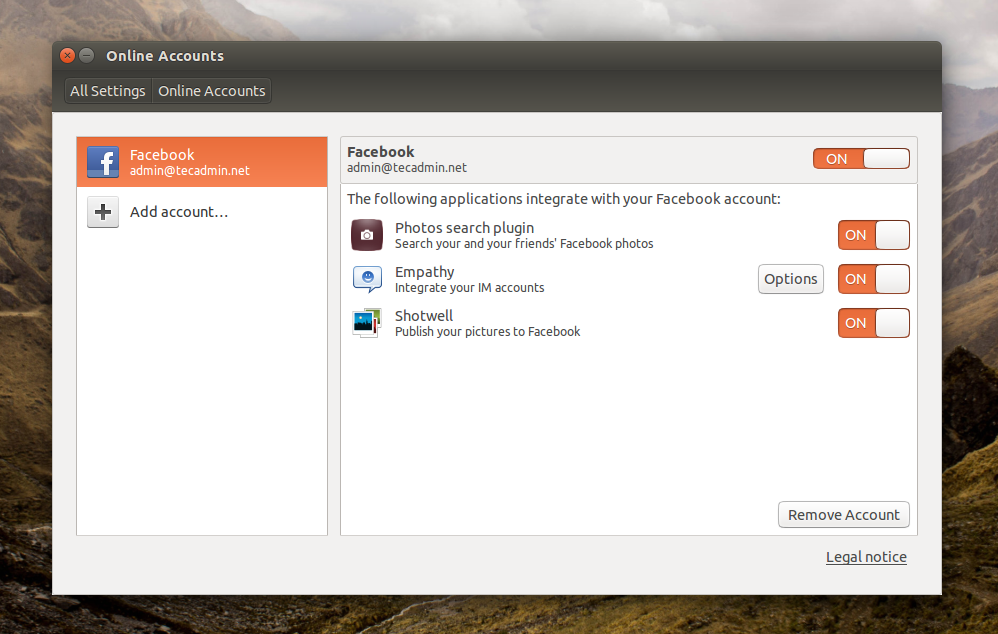Click the Remove Account button
This screenshot has width=998, height=634.
(x=843, y=514)
